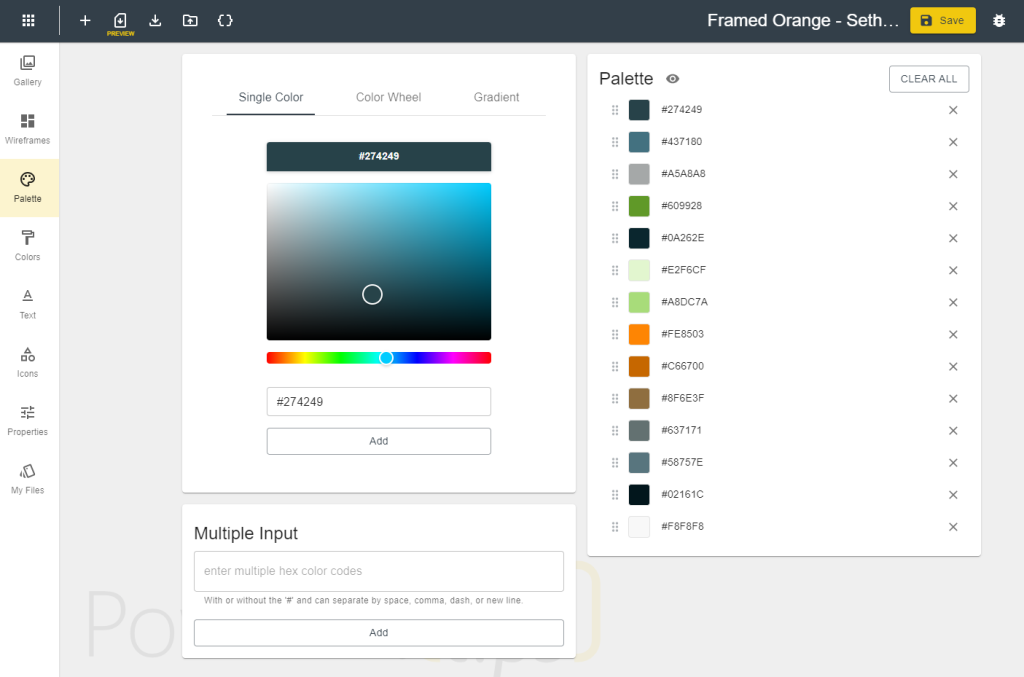This screenshot has width=1024, height=677.
Task: Remove color #C66700 from palette
Action: point(953,366)
